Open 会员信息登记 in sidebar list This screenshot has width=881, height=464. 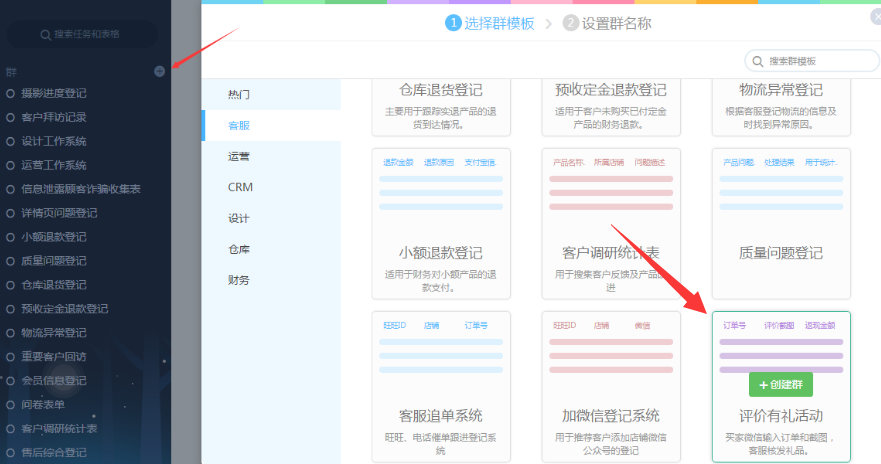point(54,381)
